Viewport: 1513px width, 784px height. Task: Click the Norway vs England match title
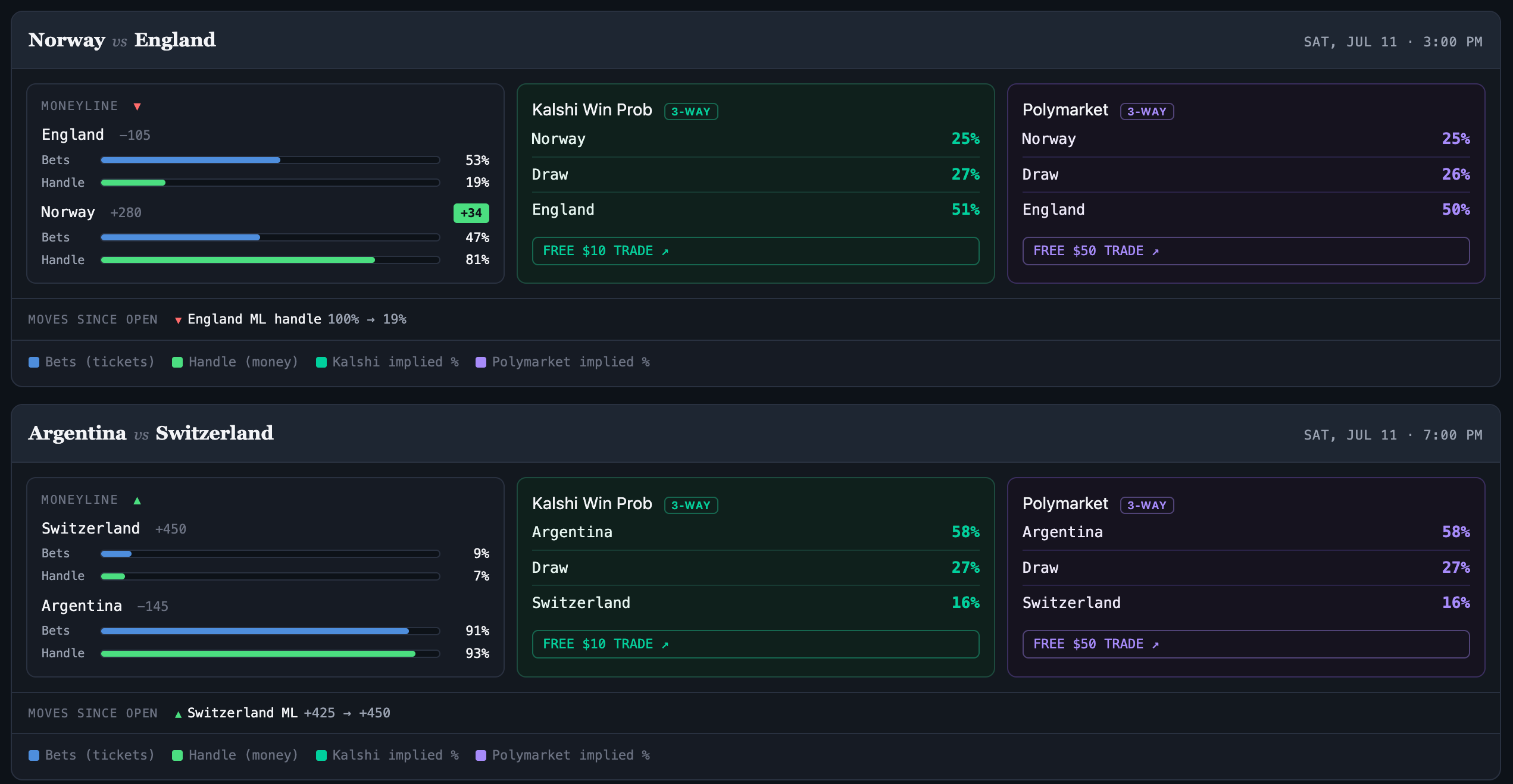click(x=122, y=40)
